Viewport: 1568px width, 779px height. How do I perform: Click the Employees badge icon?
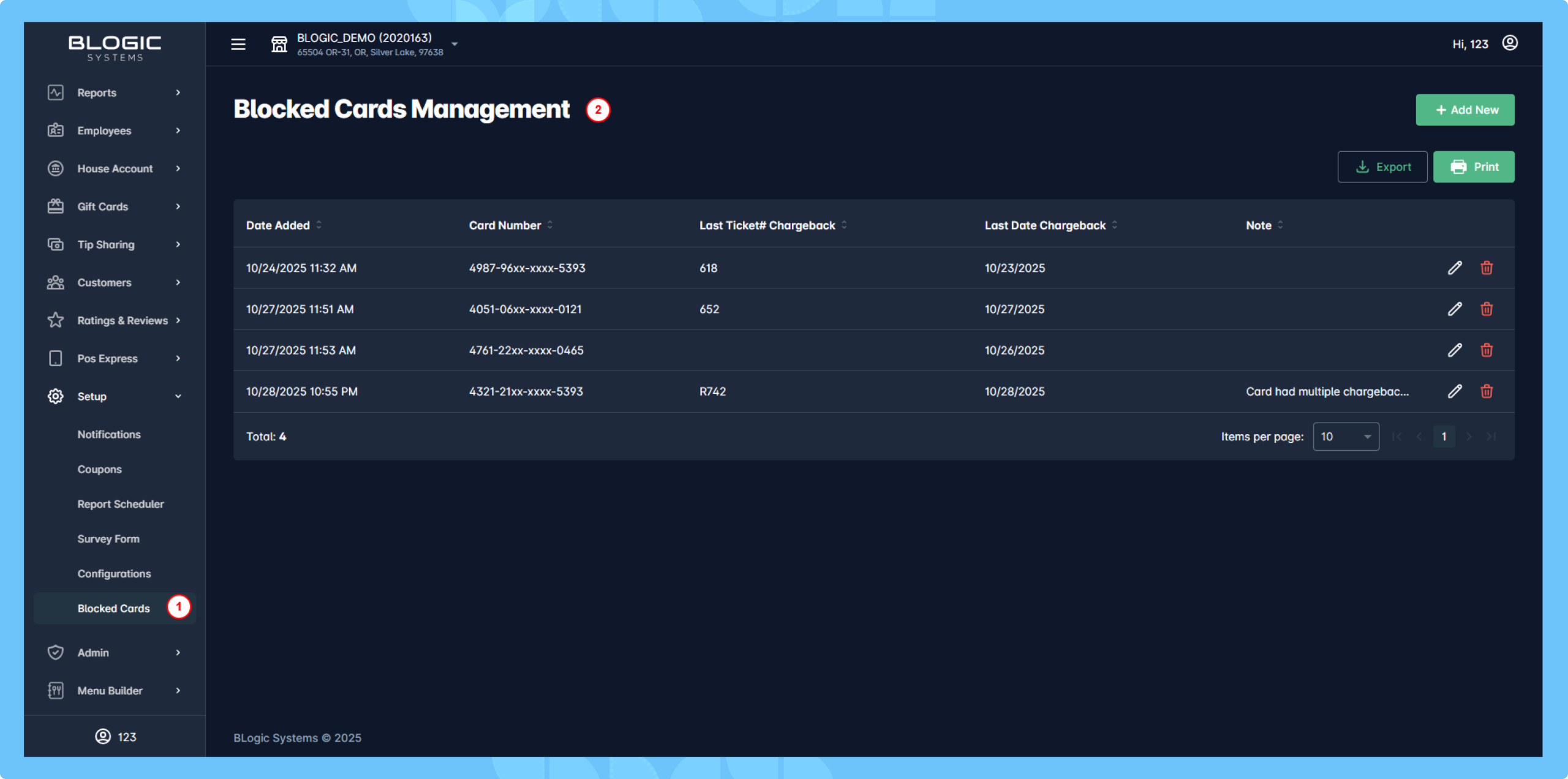point(56,130)
